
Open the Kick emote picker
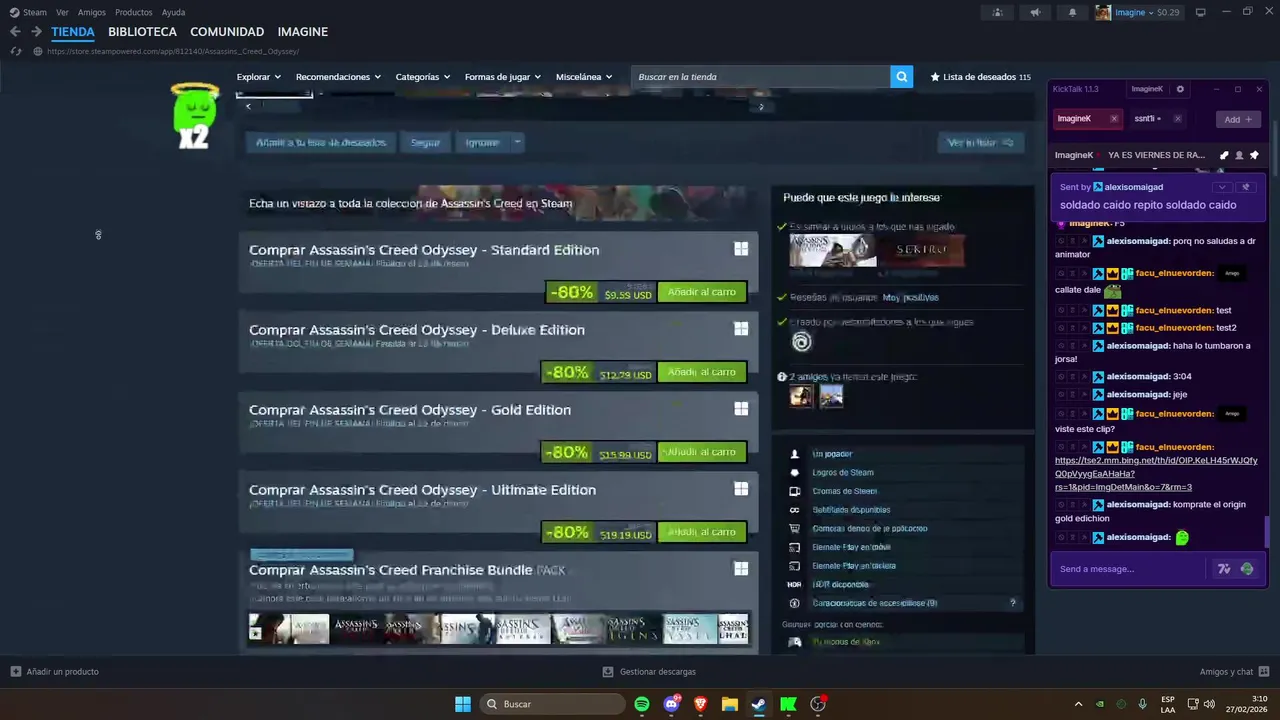coord(1247,569)
